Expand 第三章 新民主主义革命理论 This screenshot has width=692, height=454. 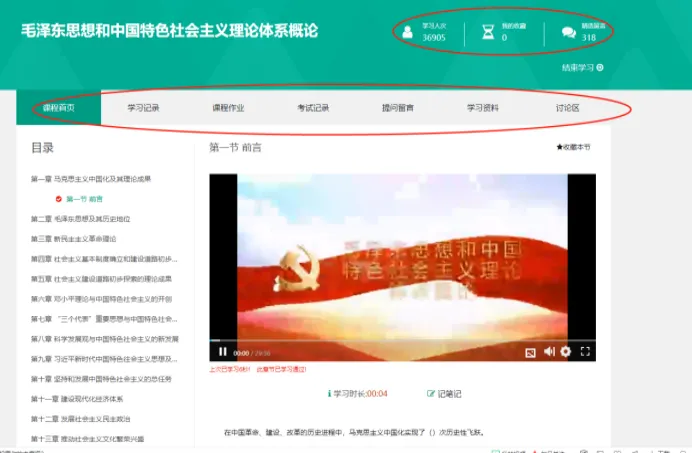click(73, 239)
